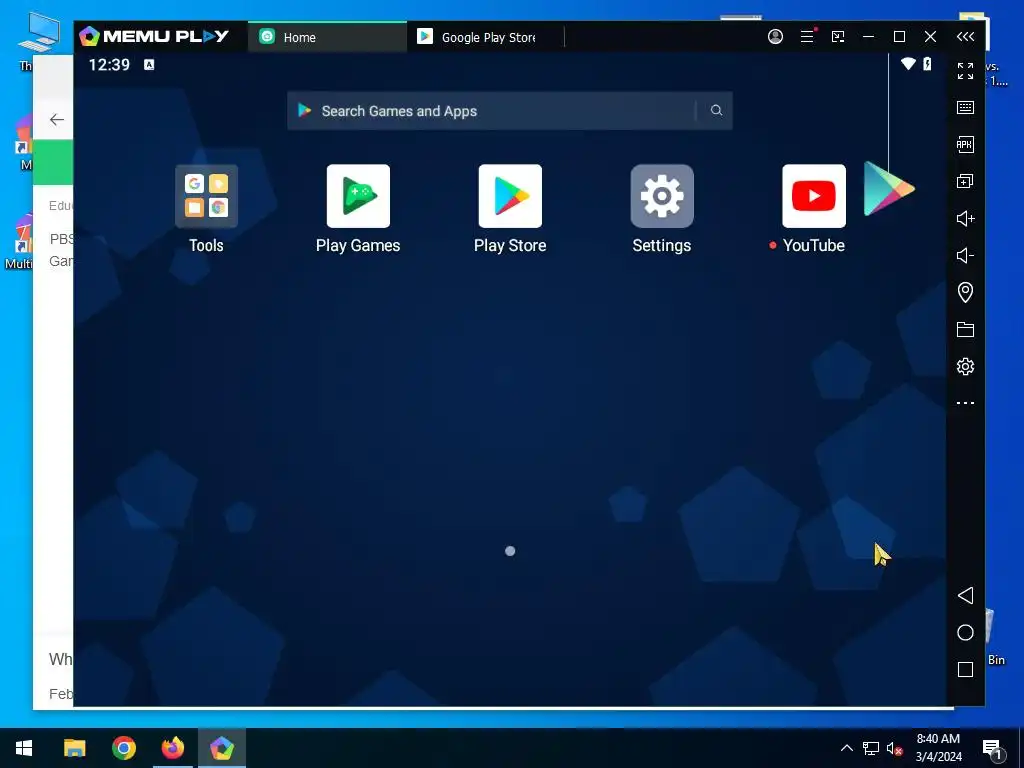
Task: Open the MEmu account profile icon
Action: point(775,37)
